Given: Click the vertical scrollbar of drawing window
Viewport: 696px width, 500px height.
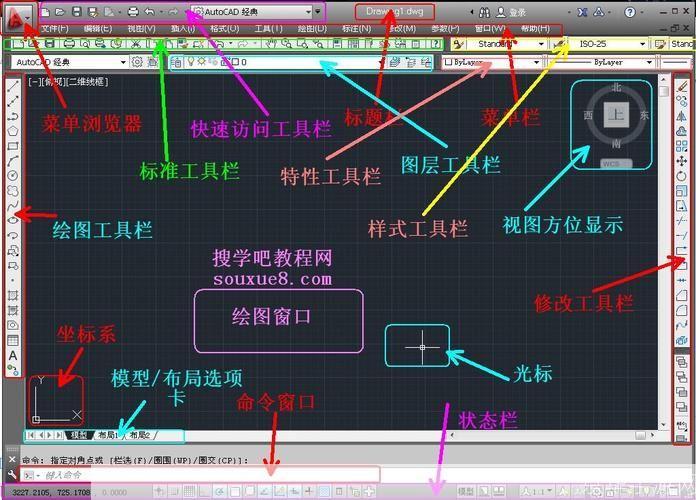Looking at the screenshot, I should coord(664,252).
